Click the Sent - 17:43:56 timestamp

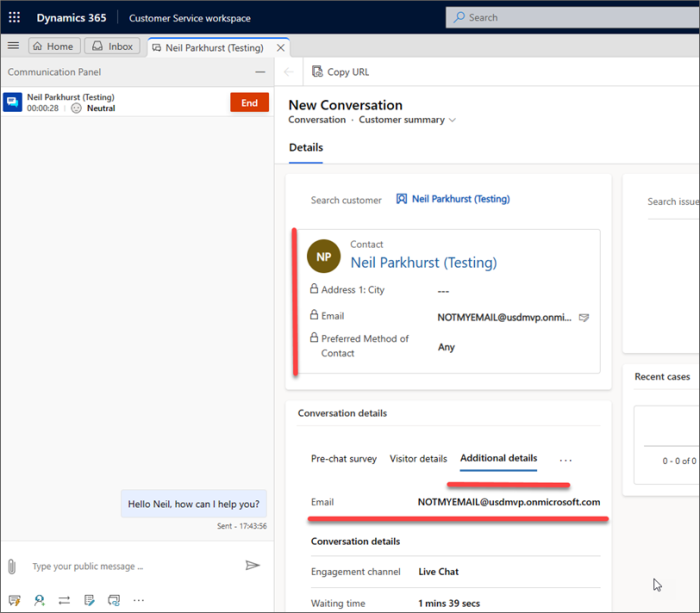coord(242,526)
